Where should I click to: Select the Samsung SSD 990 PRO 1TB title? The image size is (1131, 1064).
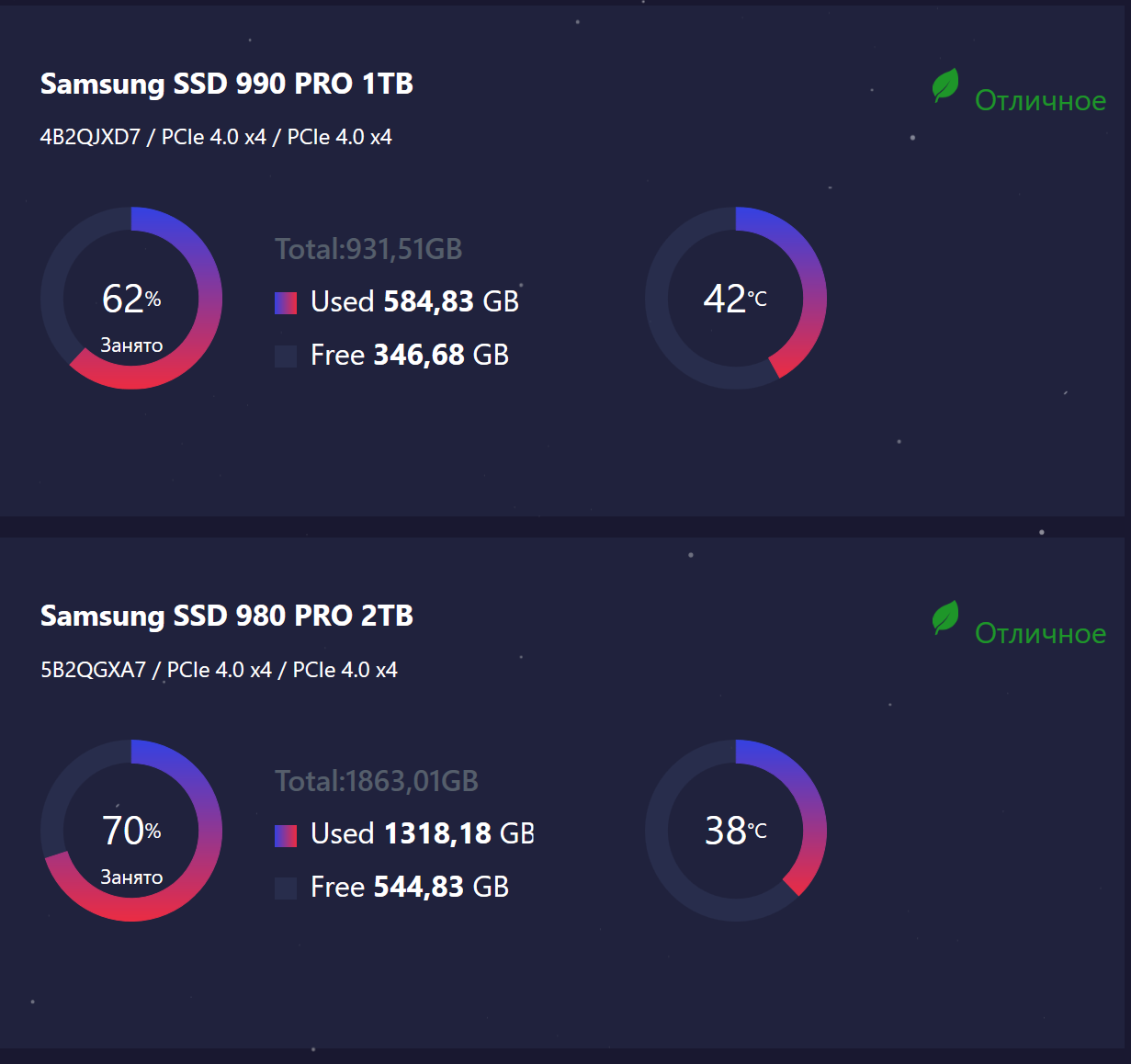pos(226,84)
